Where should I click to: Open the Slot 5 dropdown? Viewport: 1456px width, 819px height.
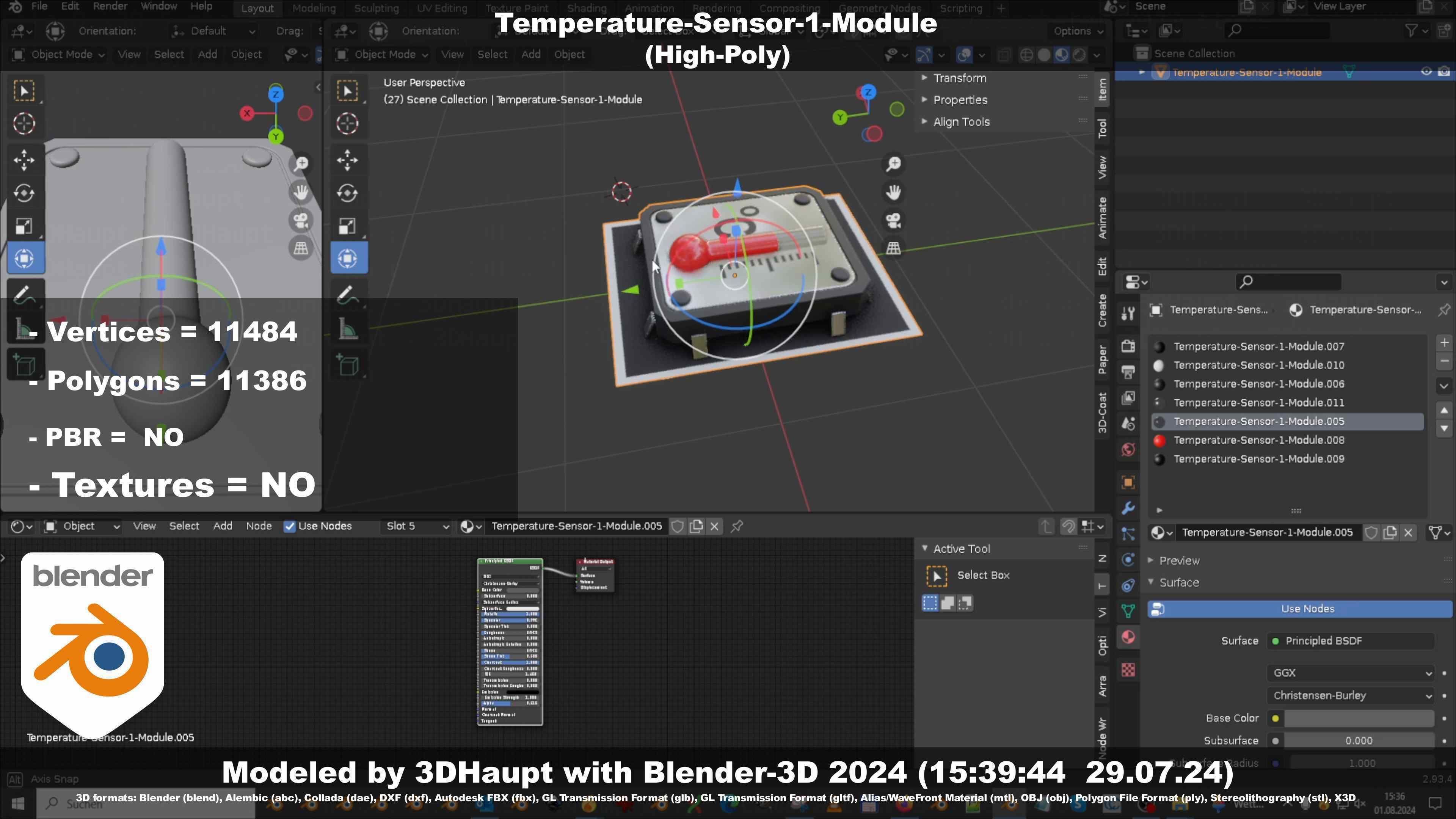click(417, 526)
